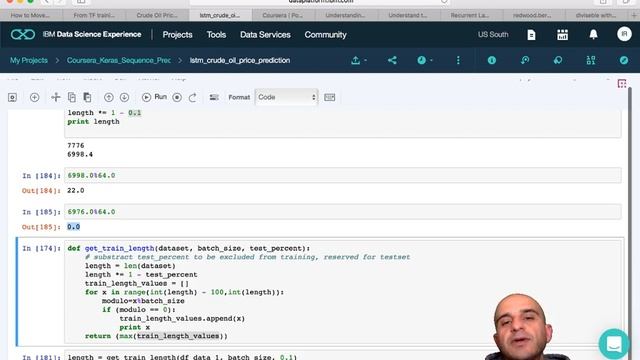Open the Tools menu

216,35
